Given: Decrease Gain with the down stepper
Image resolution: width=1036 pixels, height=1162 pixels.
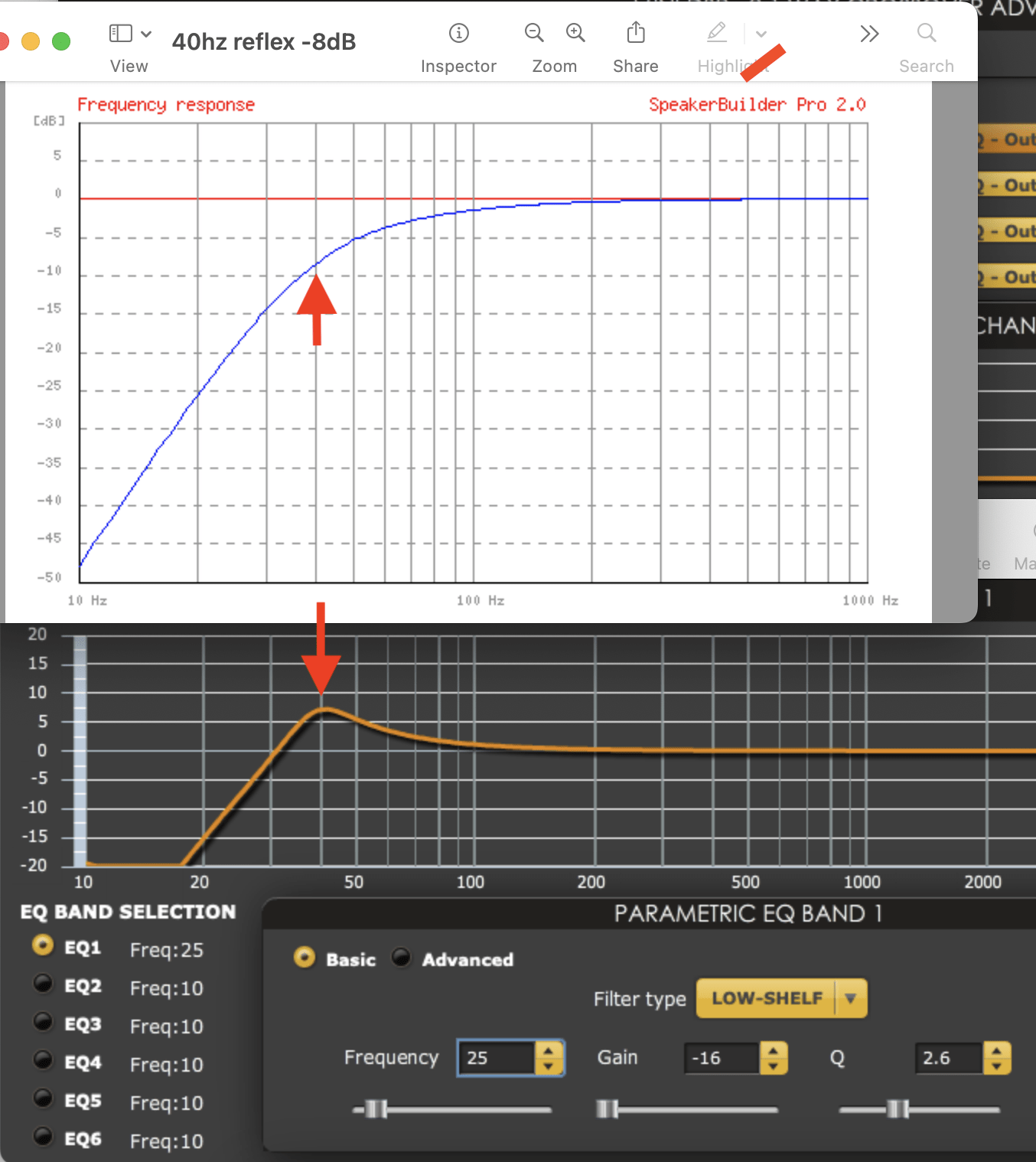Looking at the screenshot, I should 774,1066.
